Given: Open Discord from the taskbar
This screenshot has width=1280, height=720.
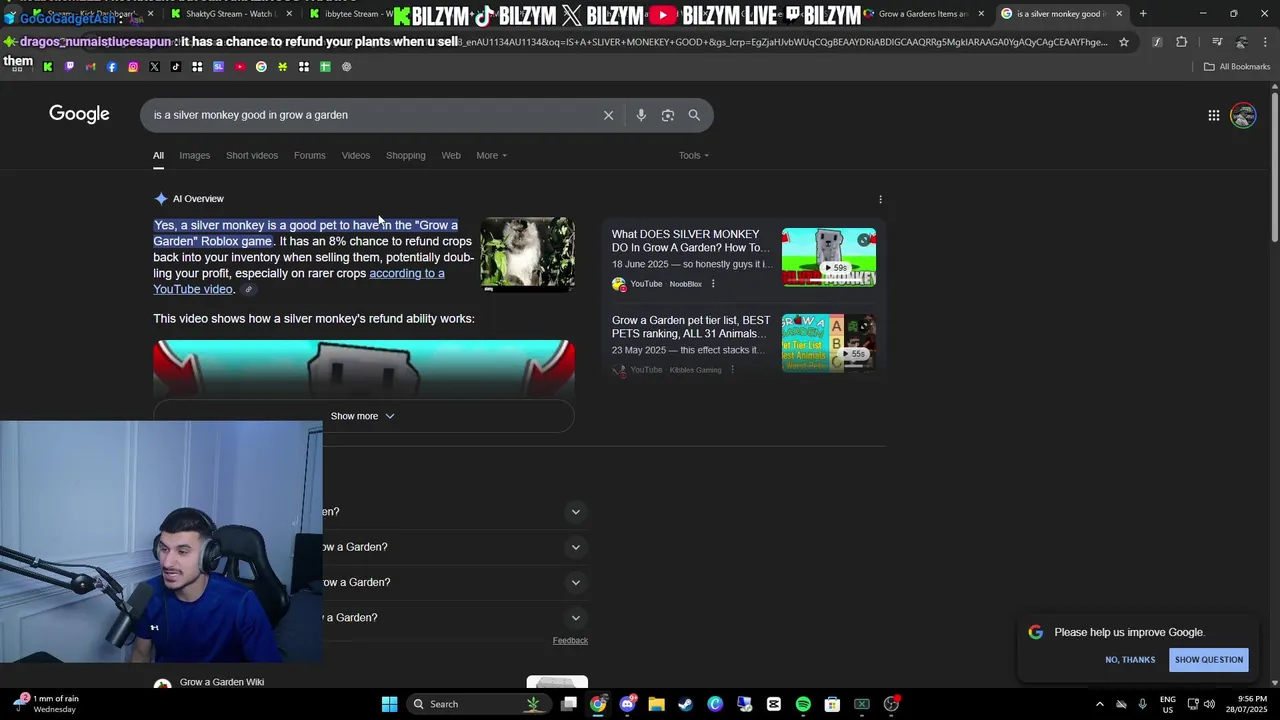Looking at the screenshot, I should pyautogui.click(x=627, y=704).
